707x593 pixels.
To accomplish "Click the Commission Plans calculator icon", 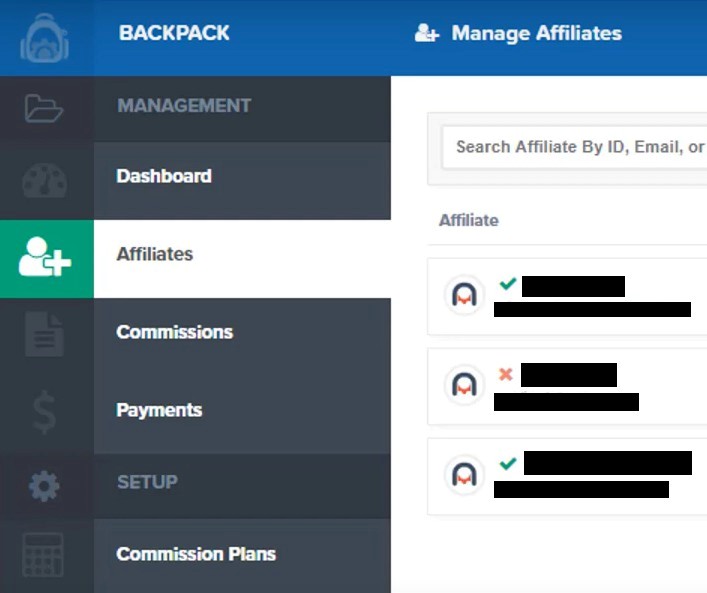I will pyautogui.click(x=43, y=555).
